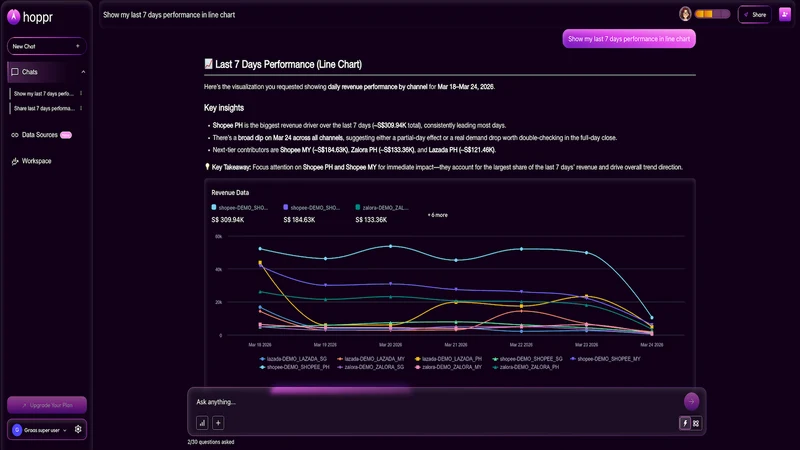Click the 'Mar 21 2026' axis label
800x450 pixels.
(456, 345)
